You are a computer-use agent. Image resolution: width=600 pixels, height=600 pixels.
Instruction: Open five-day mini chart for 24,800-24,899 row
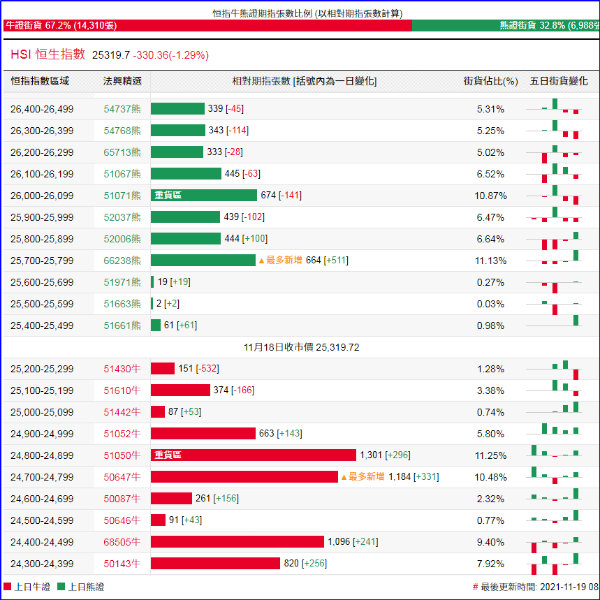[x=553, y=455]
